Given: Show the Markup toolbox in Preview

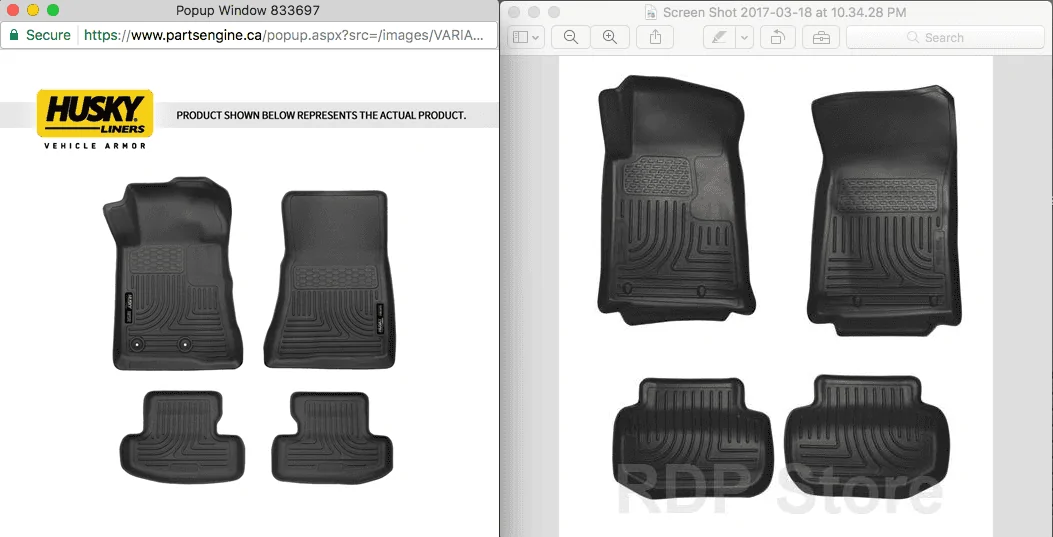Looking at the screenshot, I should point(821,38).
